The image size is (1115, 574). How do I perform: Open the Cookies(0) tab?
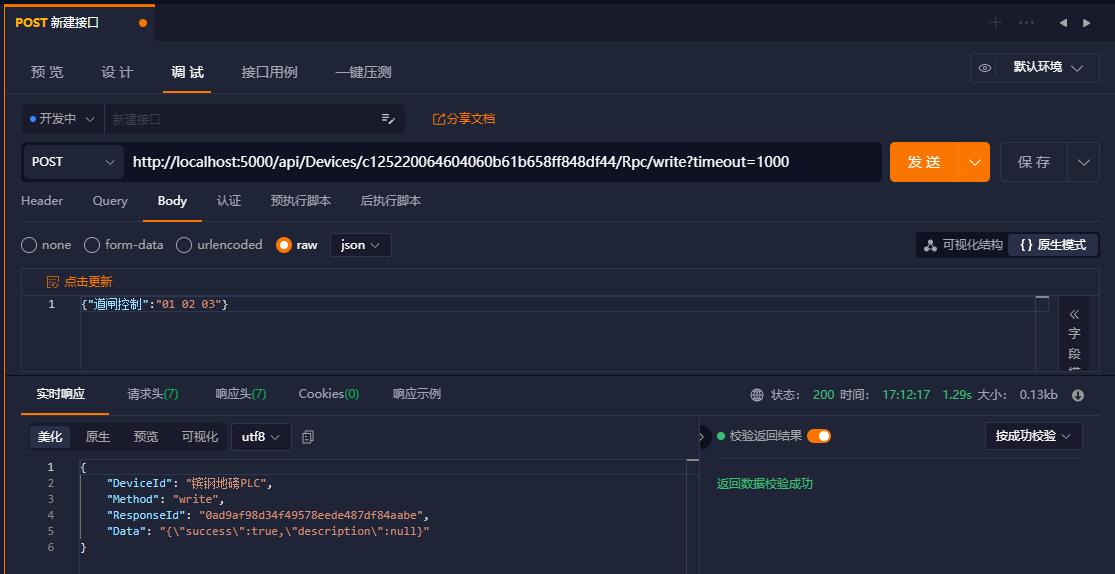(329, 394)
